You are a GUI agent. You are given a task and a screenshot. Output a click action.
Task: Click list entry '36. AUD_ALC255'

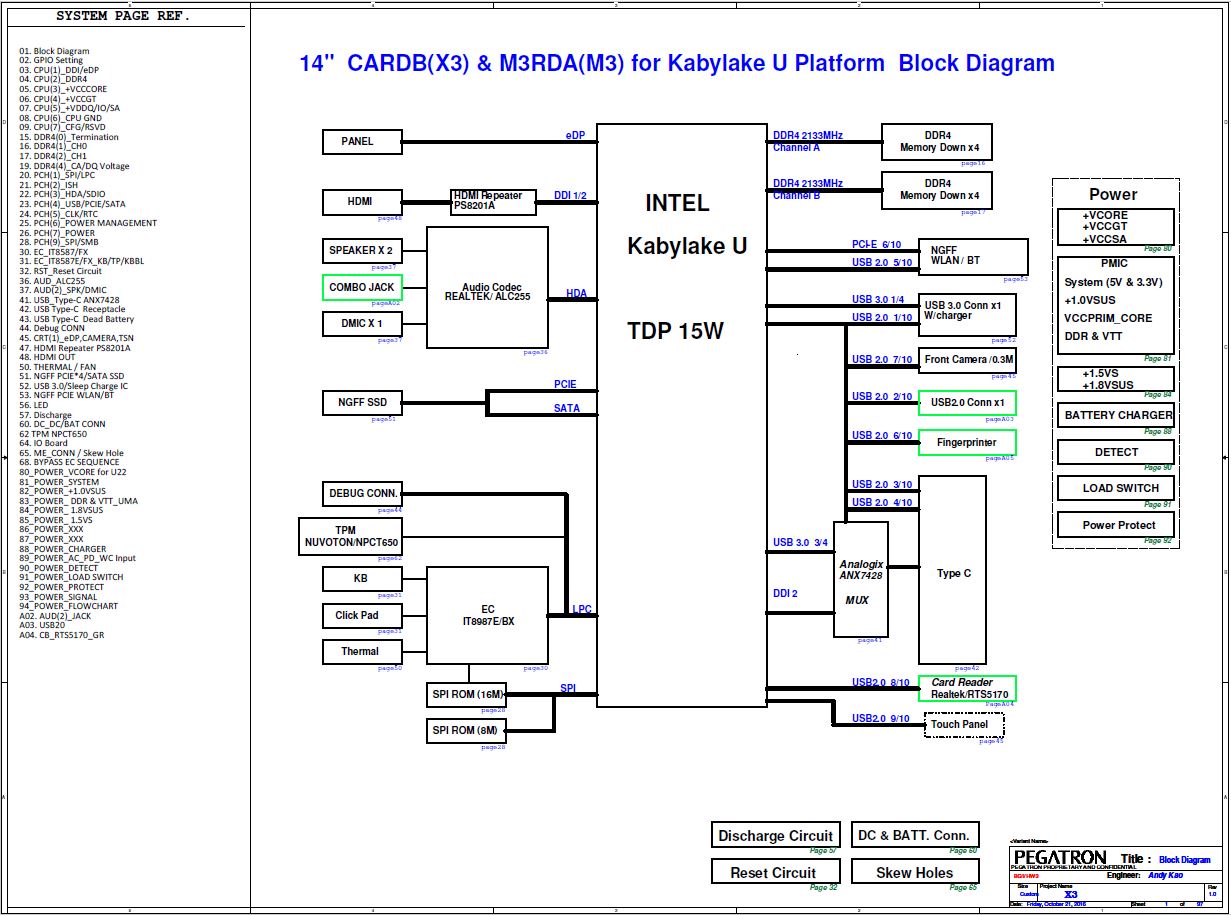52,281
